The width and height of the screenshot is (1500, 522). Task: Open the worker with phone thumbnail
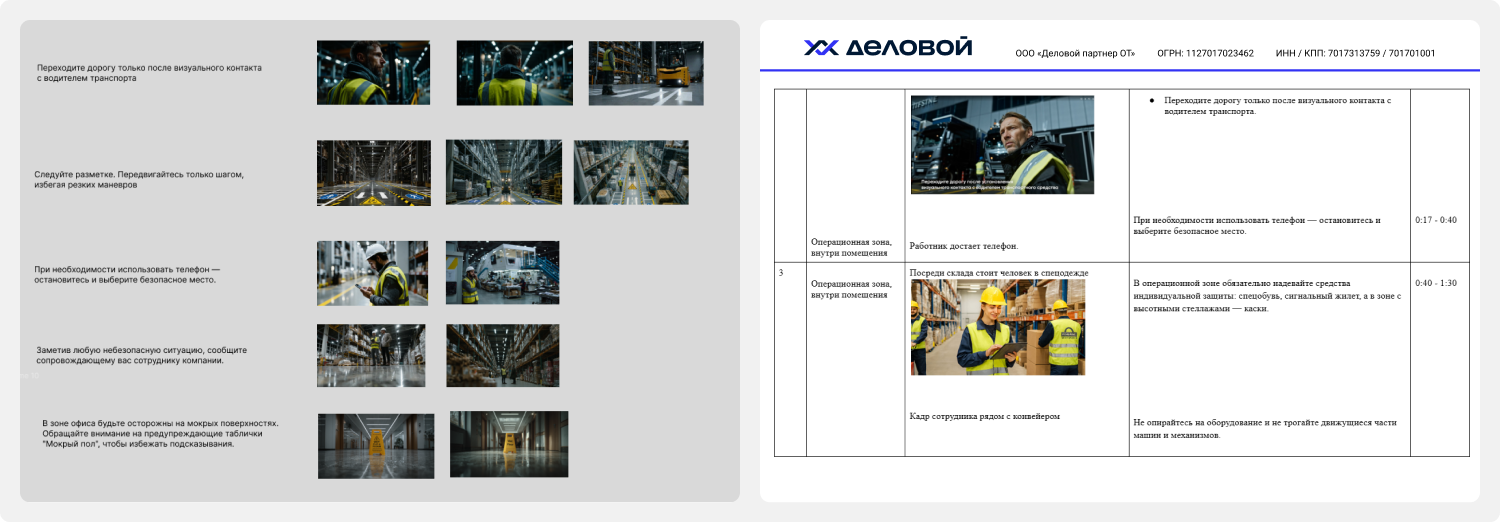click(372, 273)
